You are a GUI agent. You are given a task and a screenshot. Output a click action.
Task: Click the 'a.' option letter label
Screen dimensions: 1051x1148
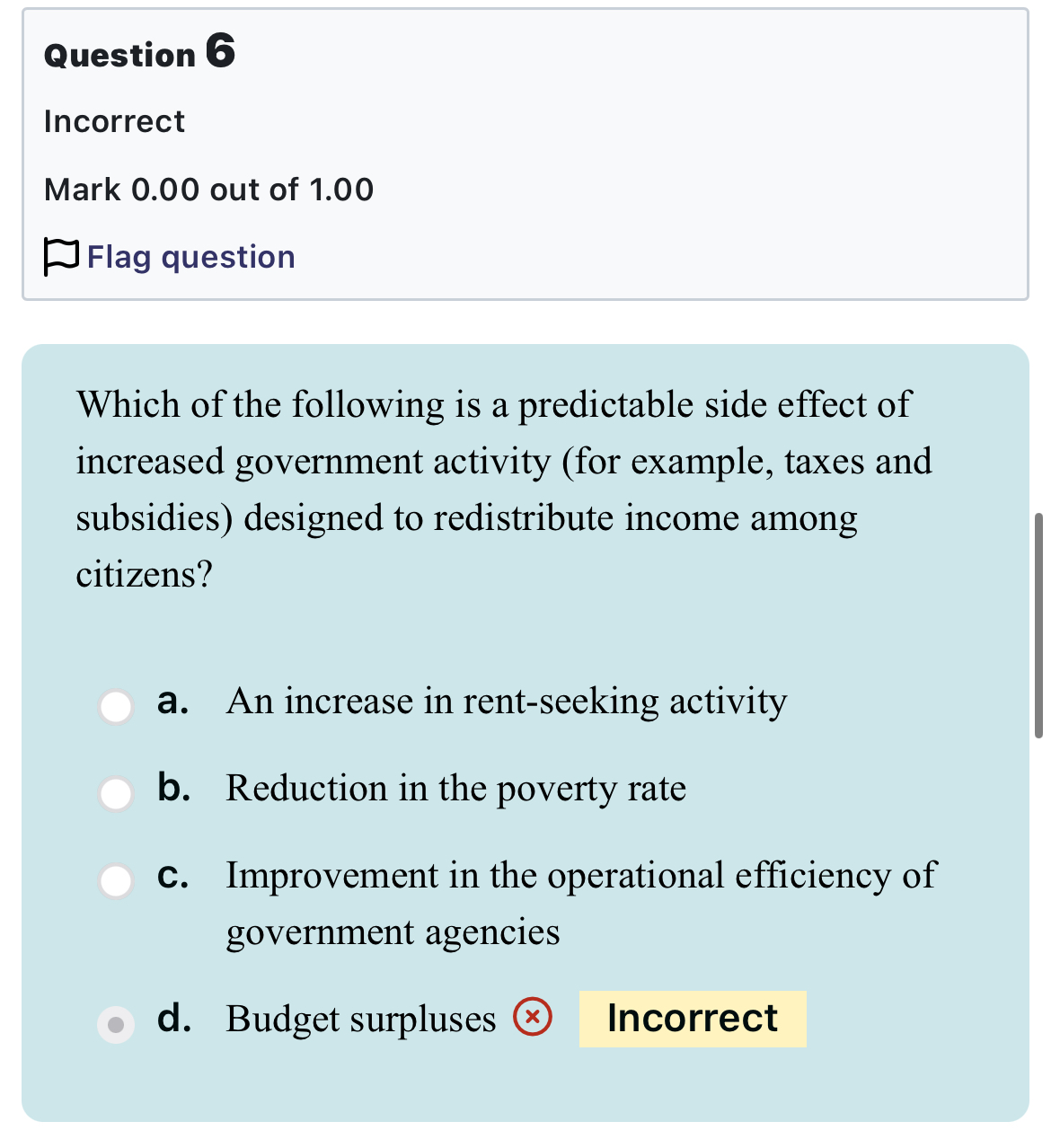[x=172, y=701]
